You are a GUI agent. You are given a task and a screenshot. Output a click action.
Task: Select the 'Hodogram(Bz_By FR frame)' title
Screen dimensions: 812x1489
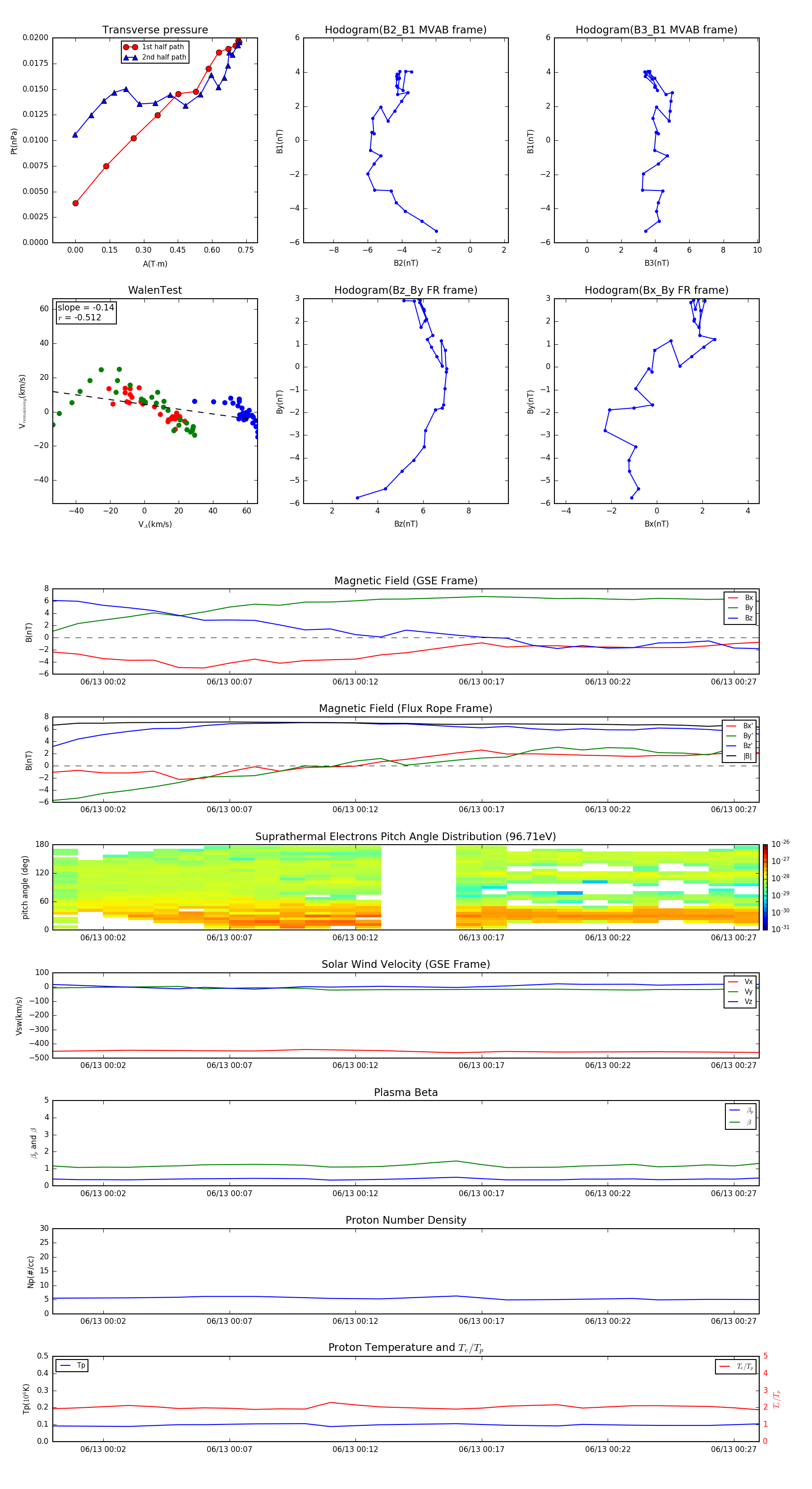[x=406, y=290]
